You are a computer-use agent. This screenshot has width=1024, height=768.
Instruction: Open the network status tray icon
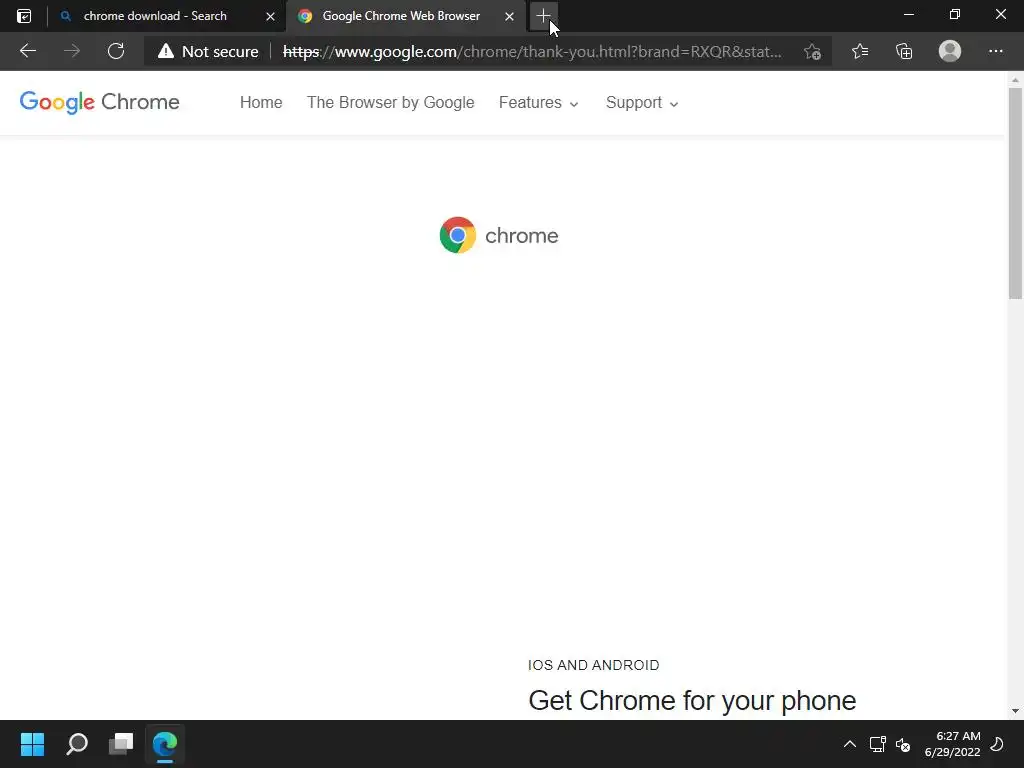coord(878,744)
